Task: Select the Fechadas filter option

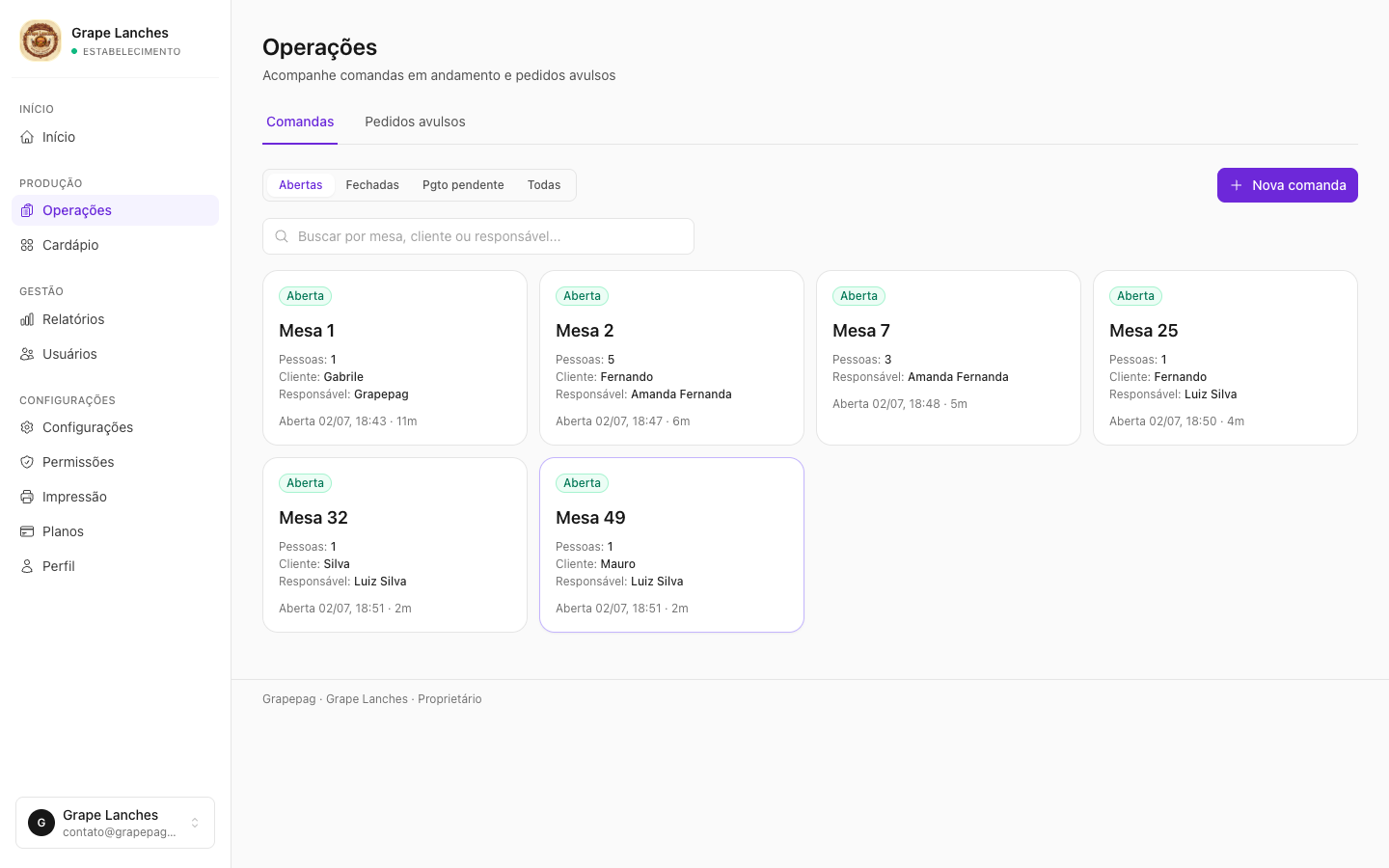Action: (372, 185)
